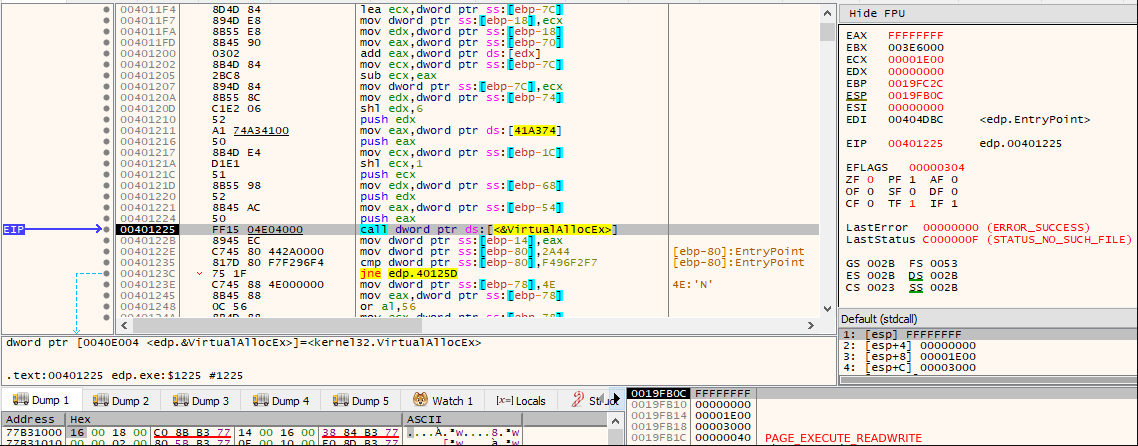Follow the jne edp.40125D instruction
This screenshot has height=446, width=1138.
pos(403,273)
